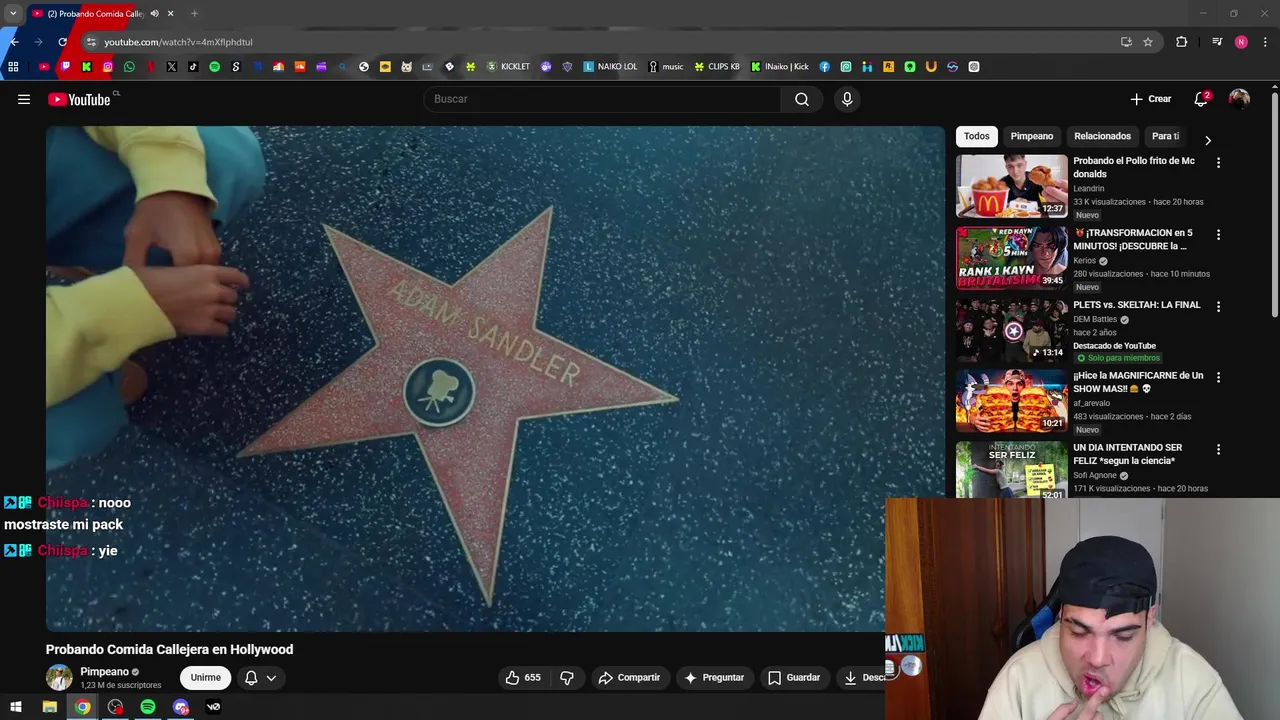Click into the Buscar search field
Viewport: 1280px width, 720px height.
[603, 99]
